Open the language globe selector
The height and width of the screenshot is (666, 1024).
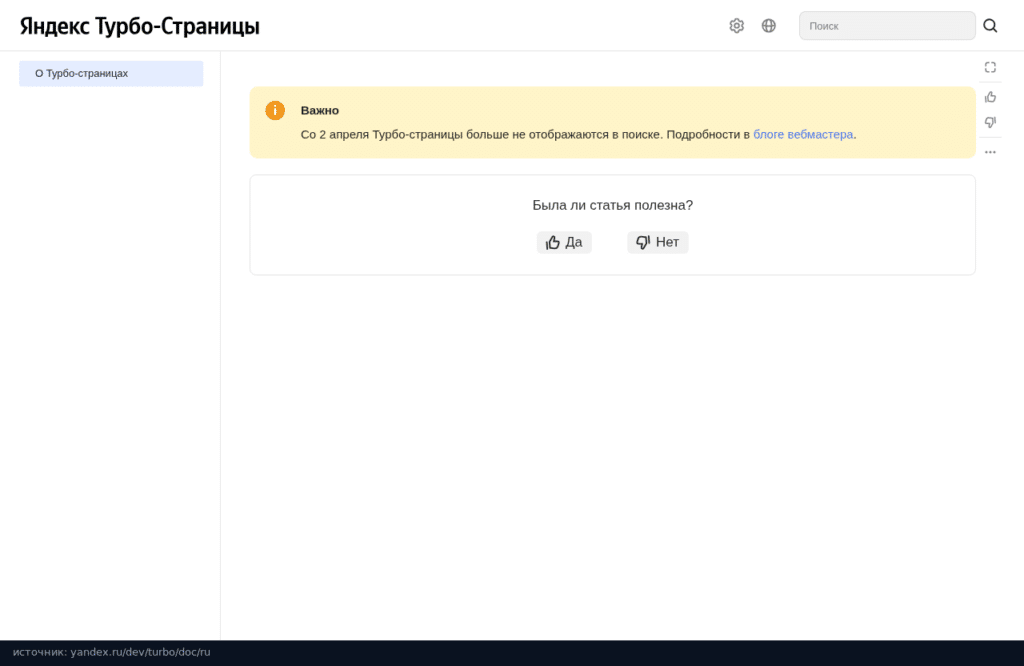[x=769, y=25]
